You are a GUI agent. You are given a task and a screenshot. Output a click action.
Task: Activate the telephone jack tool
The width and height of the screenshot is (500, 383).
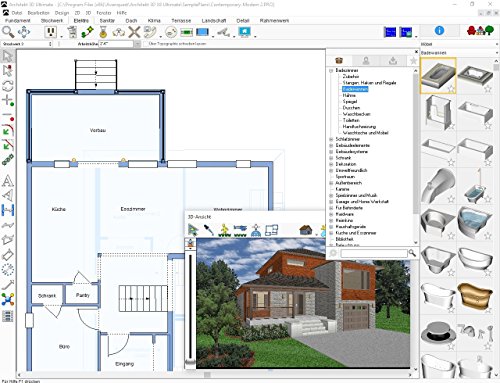[x=151, y=32]
